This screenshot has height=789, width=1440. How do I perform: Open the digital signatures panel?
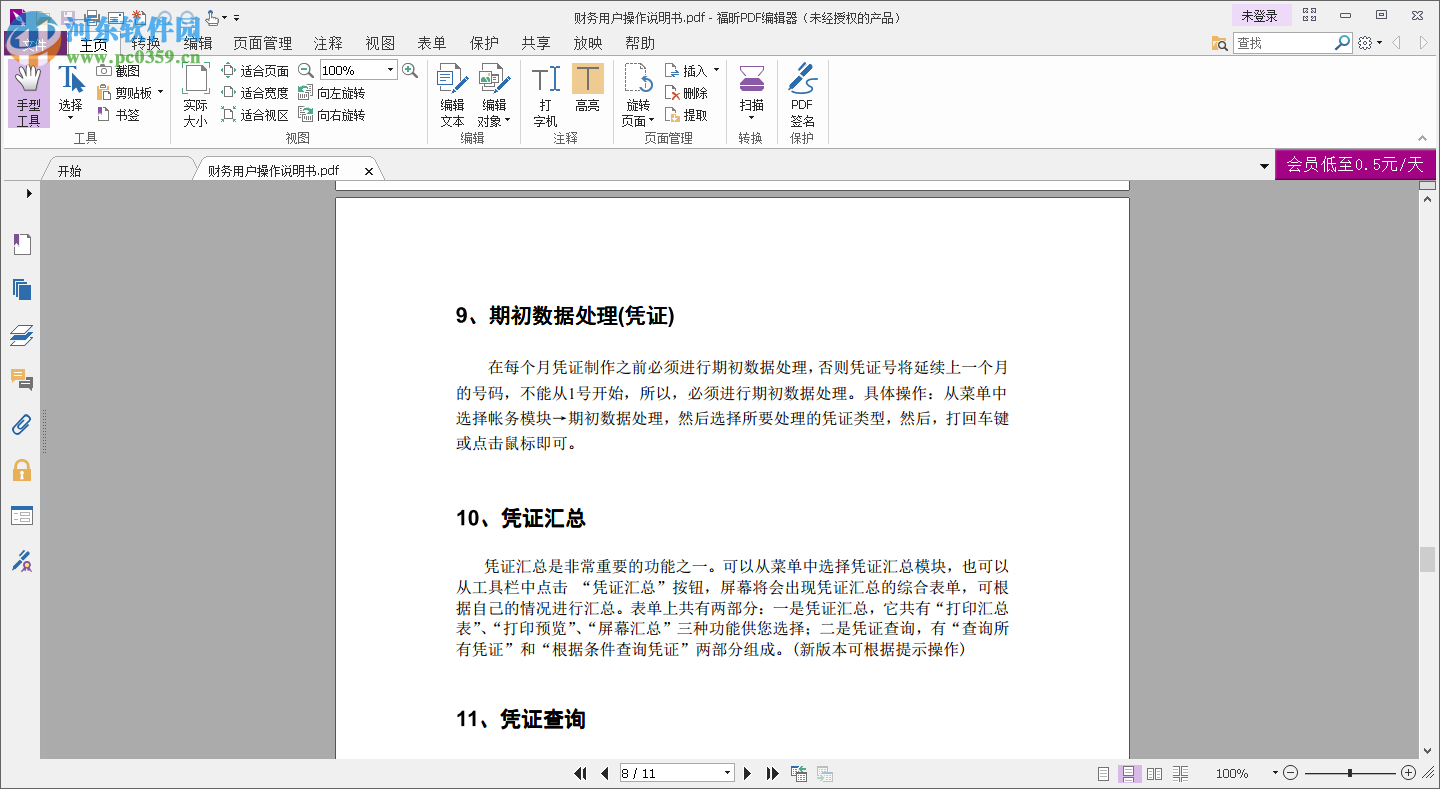point(22,561)
